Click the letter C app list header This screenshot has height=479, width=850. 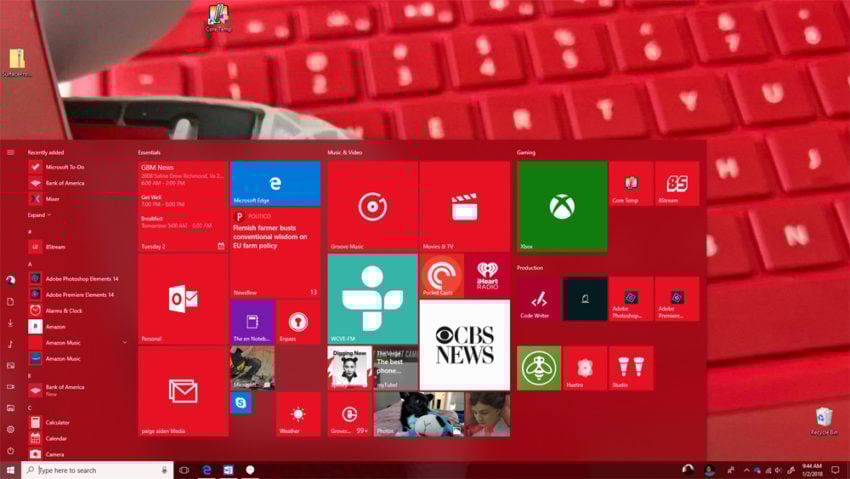click(30, 408)
